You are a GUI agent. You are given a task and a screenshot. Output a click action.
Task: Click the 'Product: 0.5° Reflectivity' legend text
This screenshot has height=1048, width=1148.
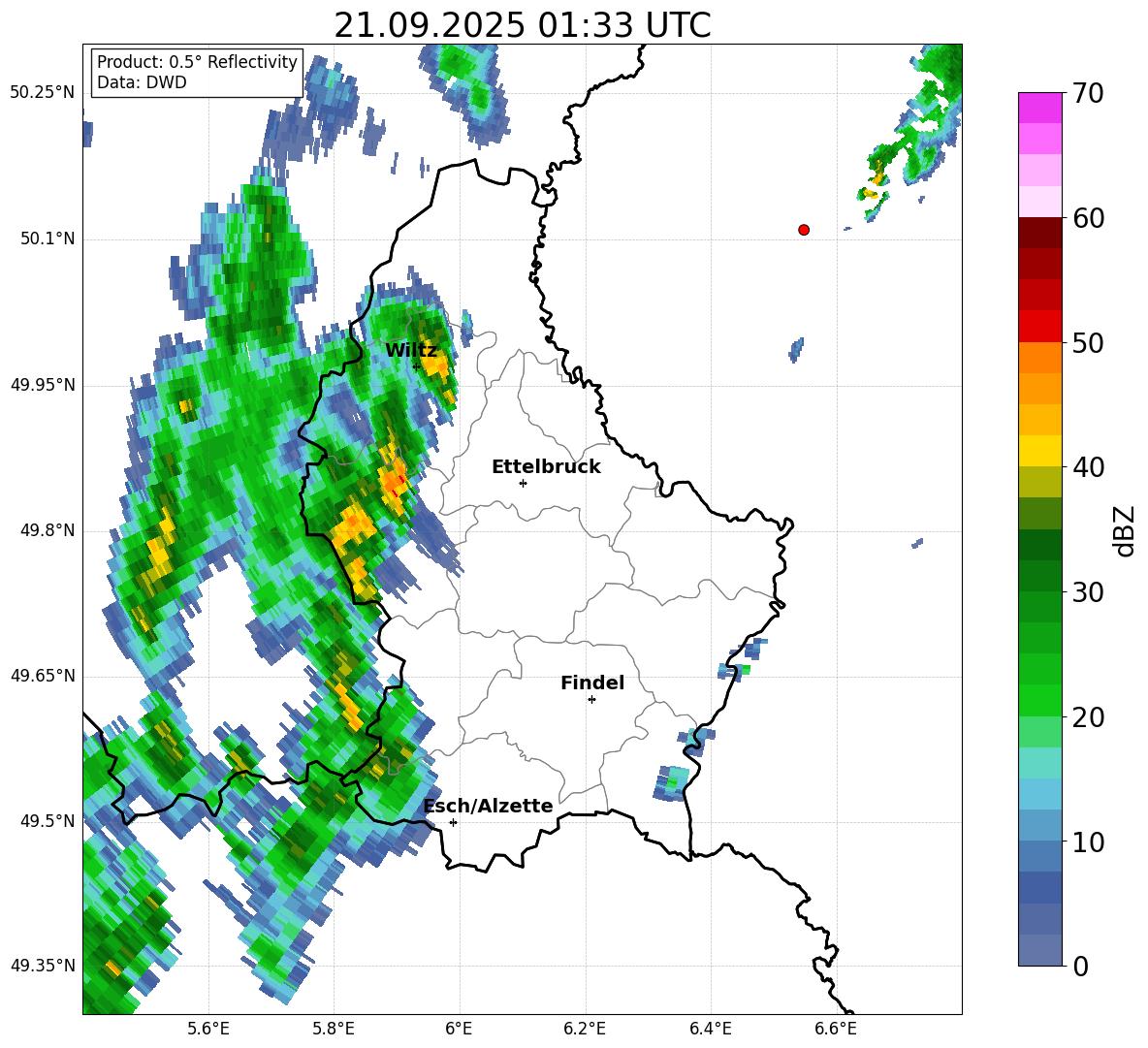[197, 62]
